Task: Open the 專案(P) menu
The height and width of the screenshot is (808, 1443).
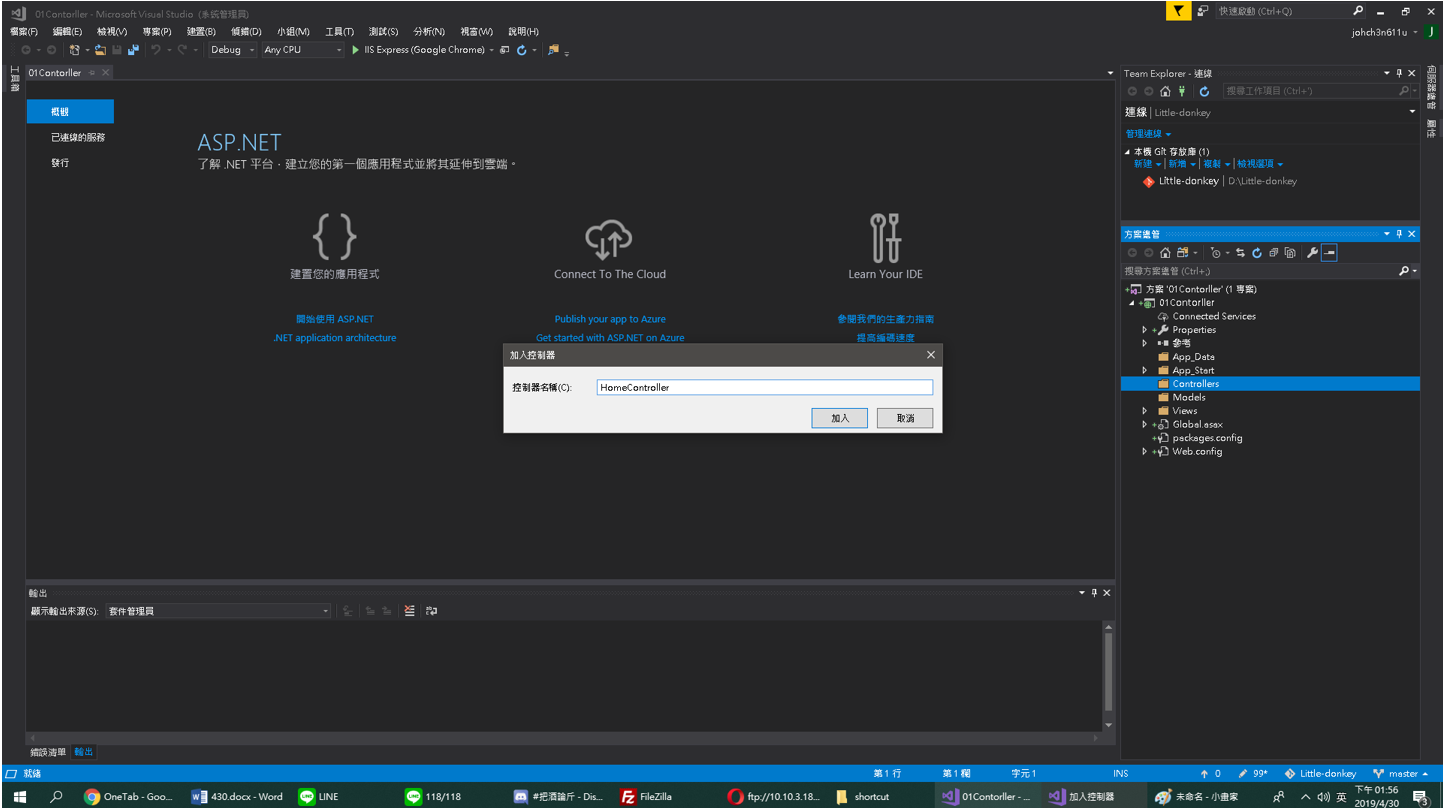Action: (157, 32)
